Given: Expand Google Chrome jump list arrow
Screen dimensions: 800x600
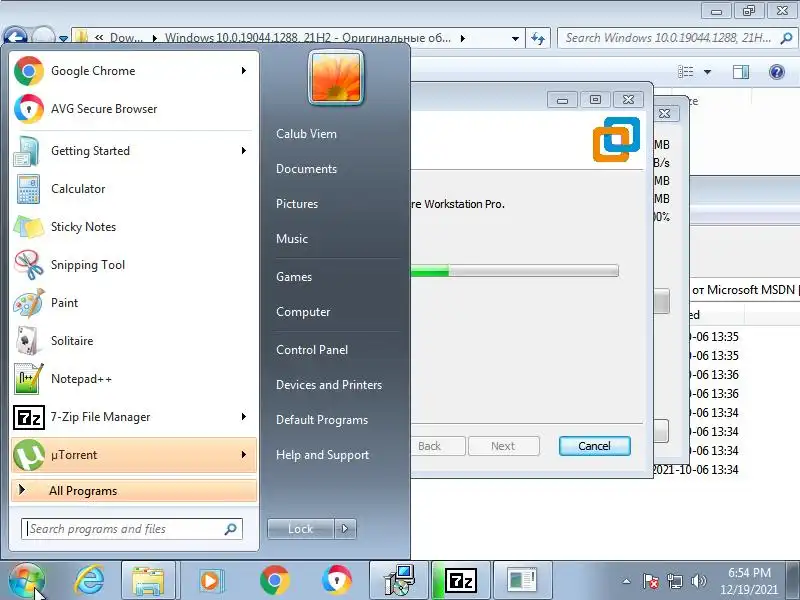Looking at the screenshot, I should tap(244, 71).
